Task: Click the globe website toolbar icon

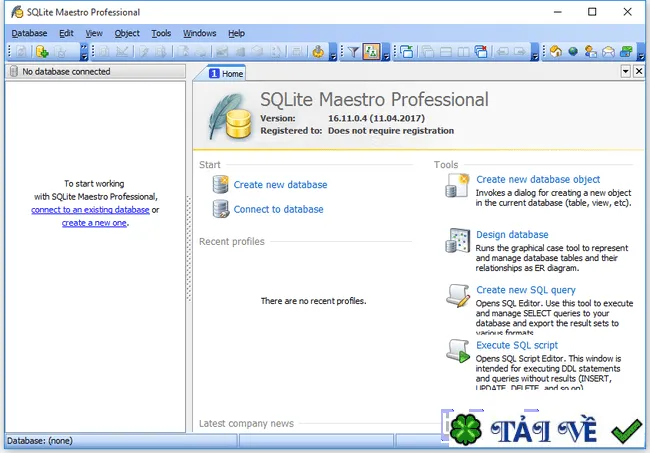Action: coord(573,52)
